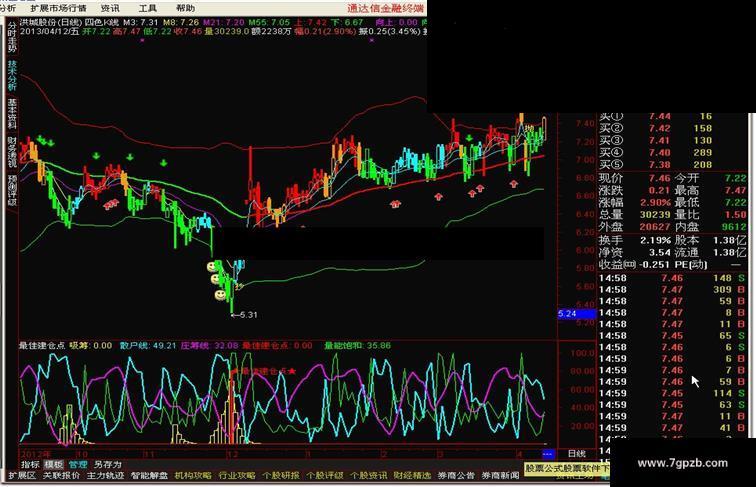
Task: Open the 分析 menu
Action: click(x=8, y=8)
